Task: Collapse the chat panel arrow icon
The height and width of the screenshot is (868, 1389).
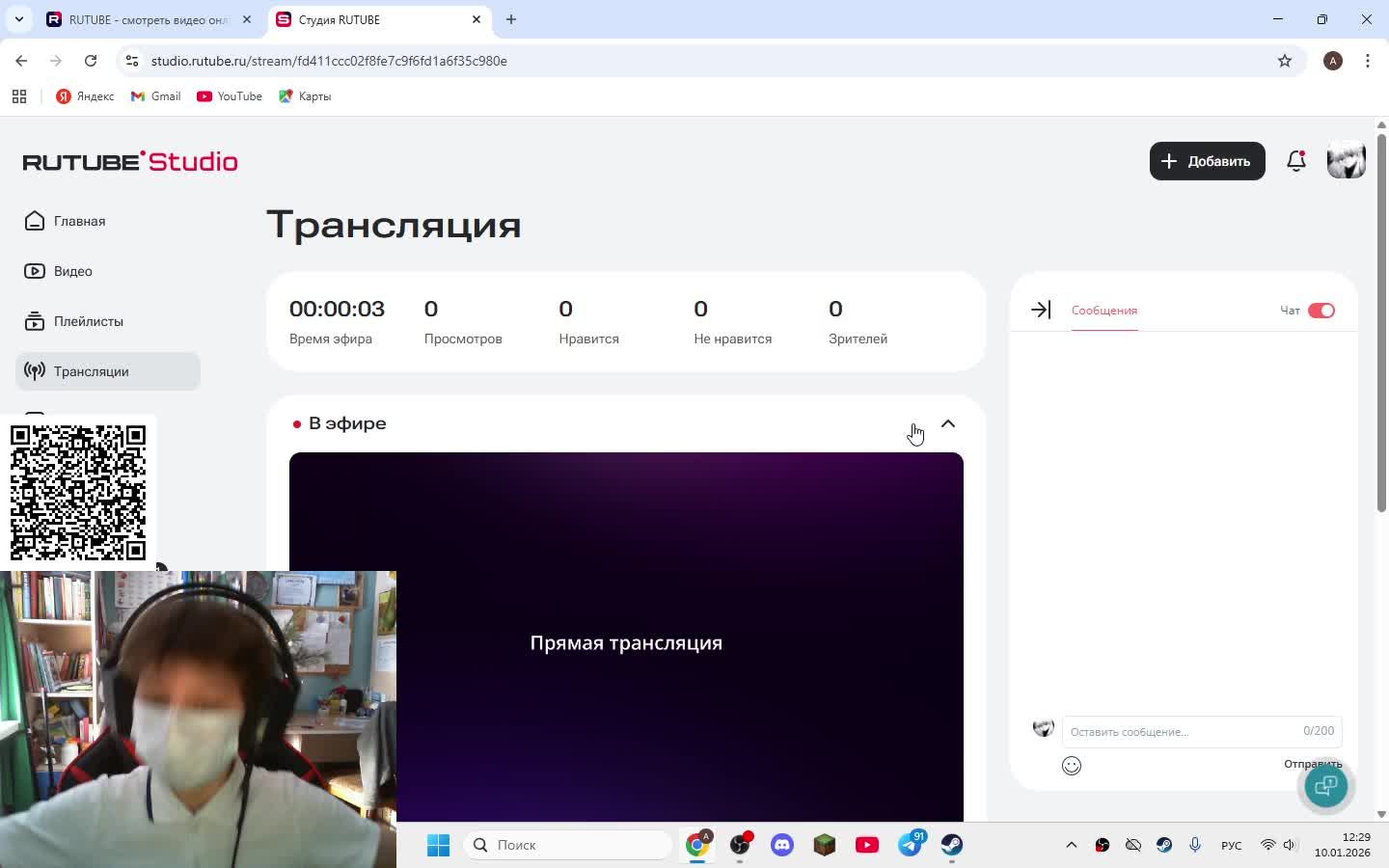Action: click(x=1041, y=310)
